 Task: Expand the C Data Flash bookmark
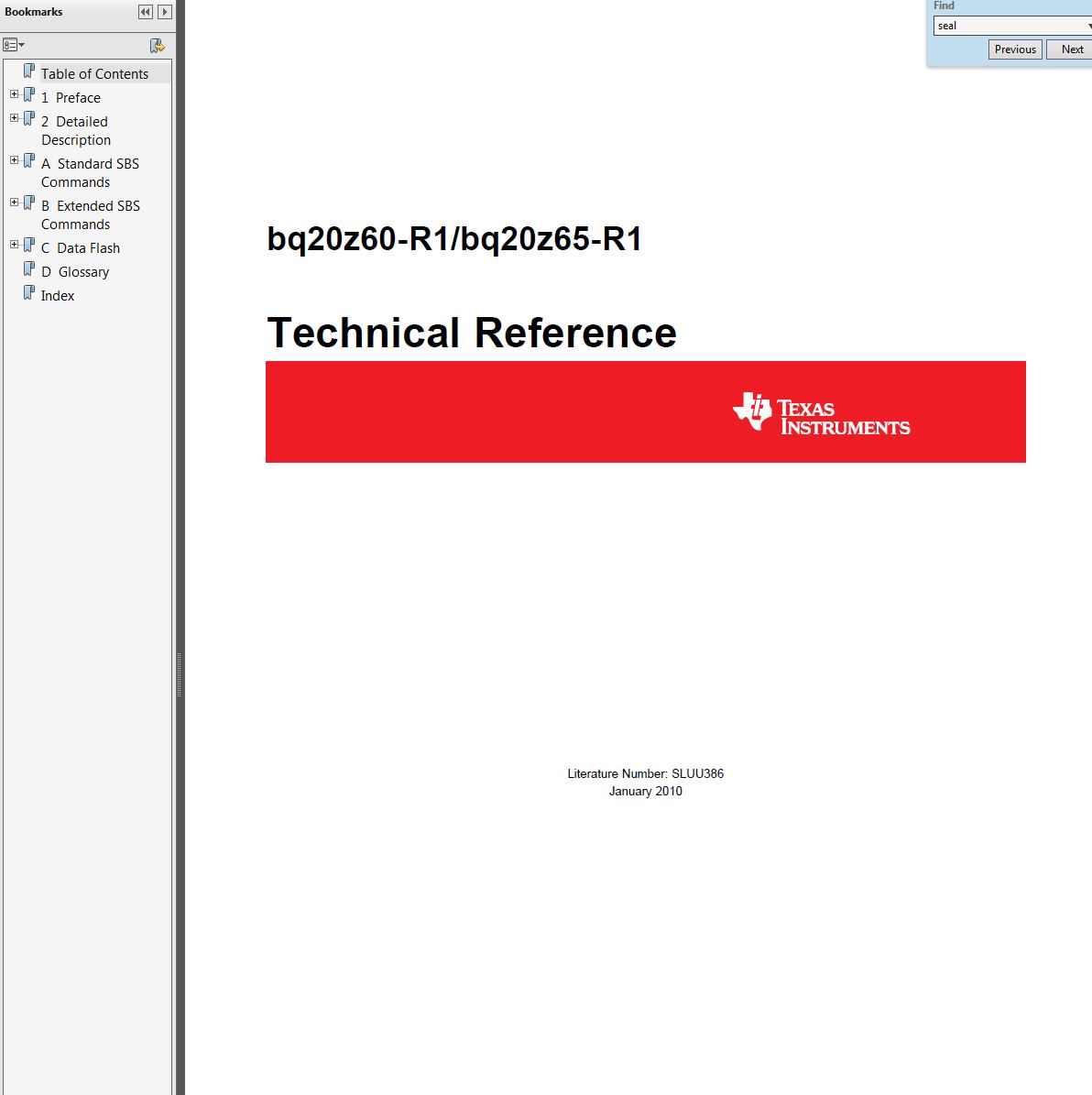pos(14,245)
